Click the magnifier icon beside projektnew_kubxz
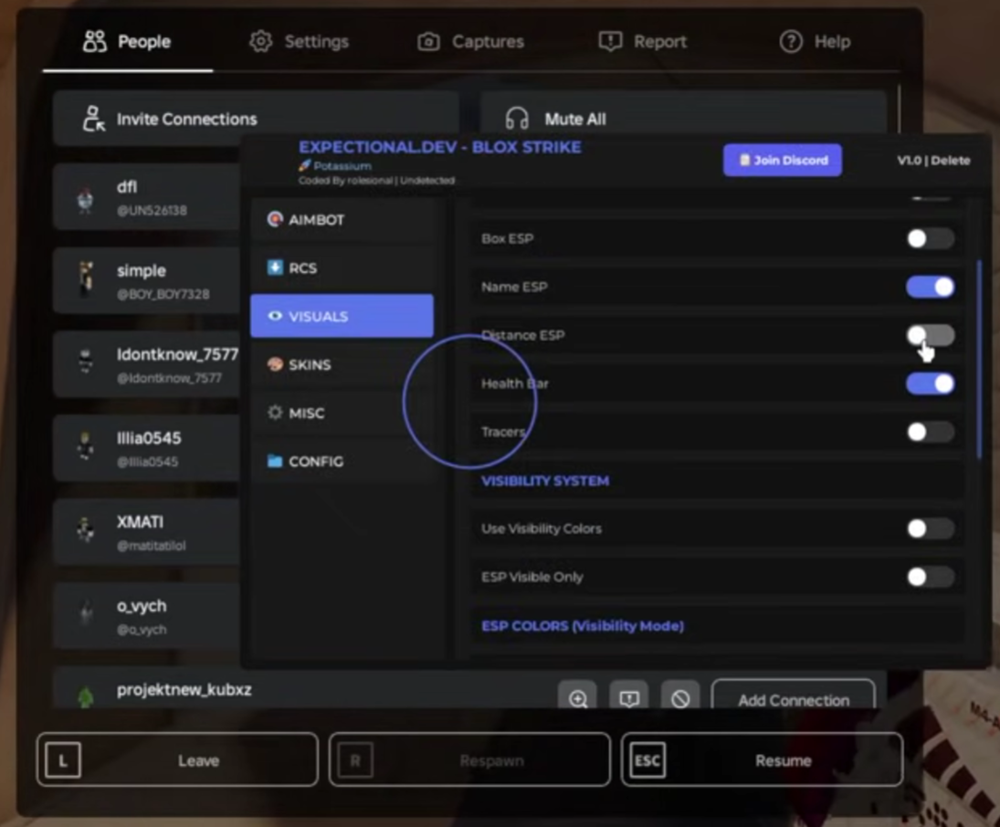This screenshot has width=1000, height=827. [578, 699]
